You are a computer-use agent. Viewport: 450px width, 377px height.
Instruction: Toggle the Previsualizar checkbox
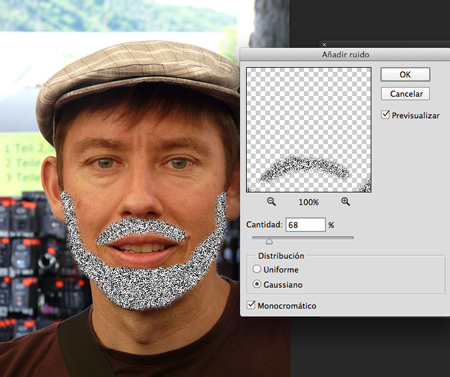[385, 115]
